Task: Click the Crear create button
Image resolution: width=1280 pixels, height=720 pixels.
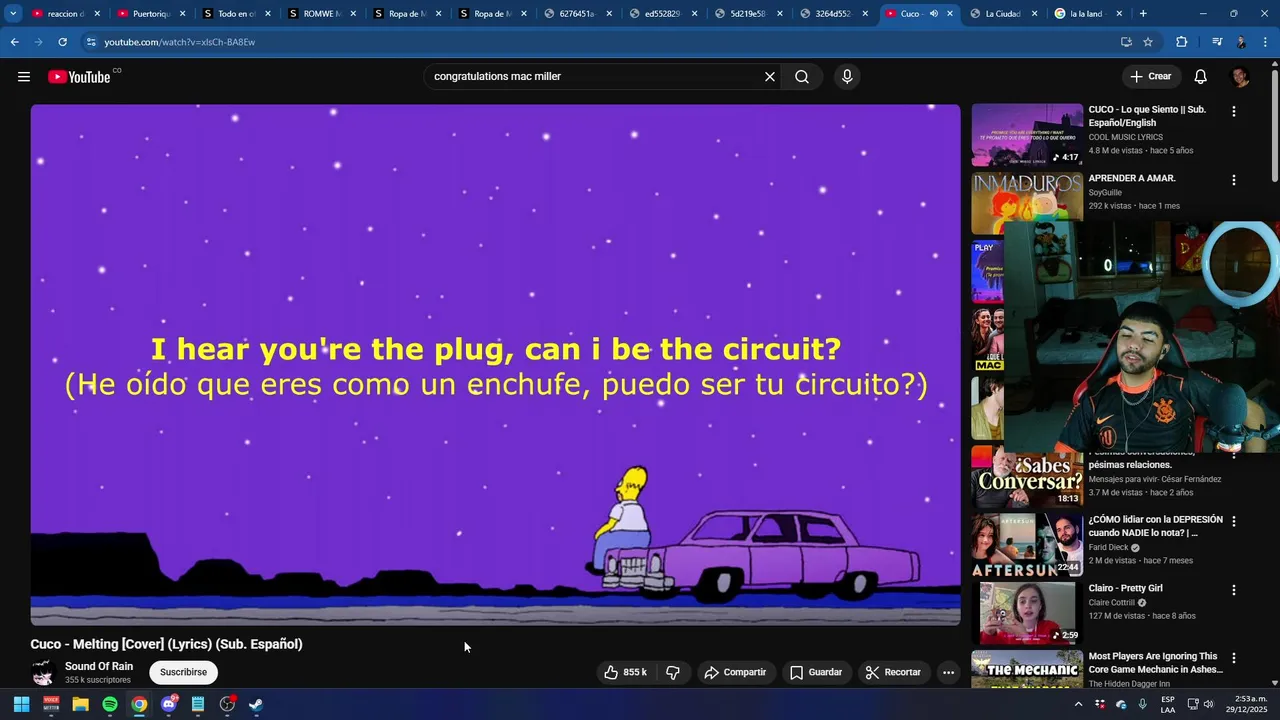Action: pos(1151,77)
